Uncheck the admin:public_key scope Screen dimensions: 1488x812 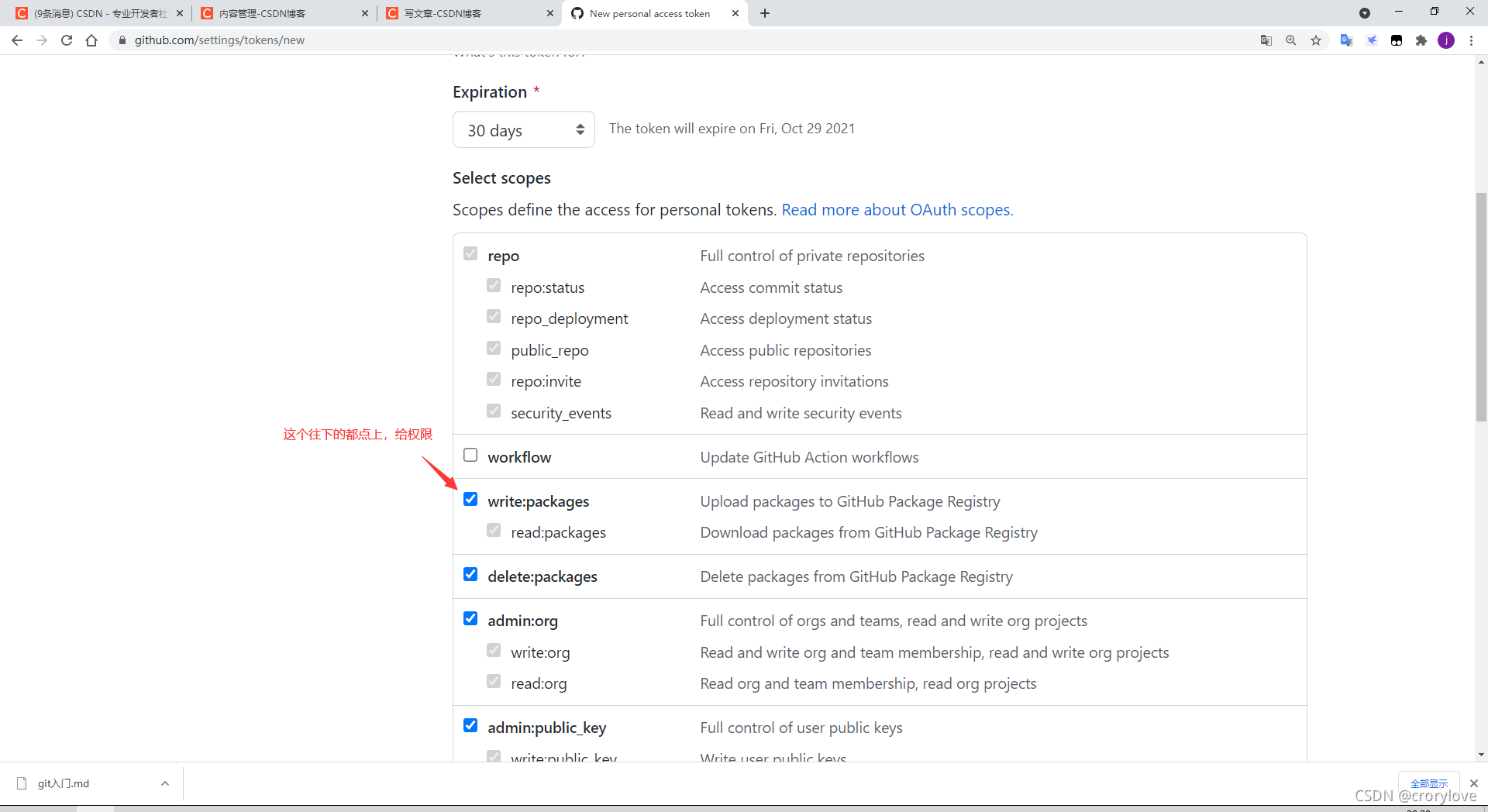click(470, 725)
